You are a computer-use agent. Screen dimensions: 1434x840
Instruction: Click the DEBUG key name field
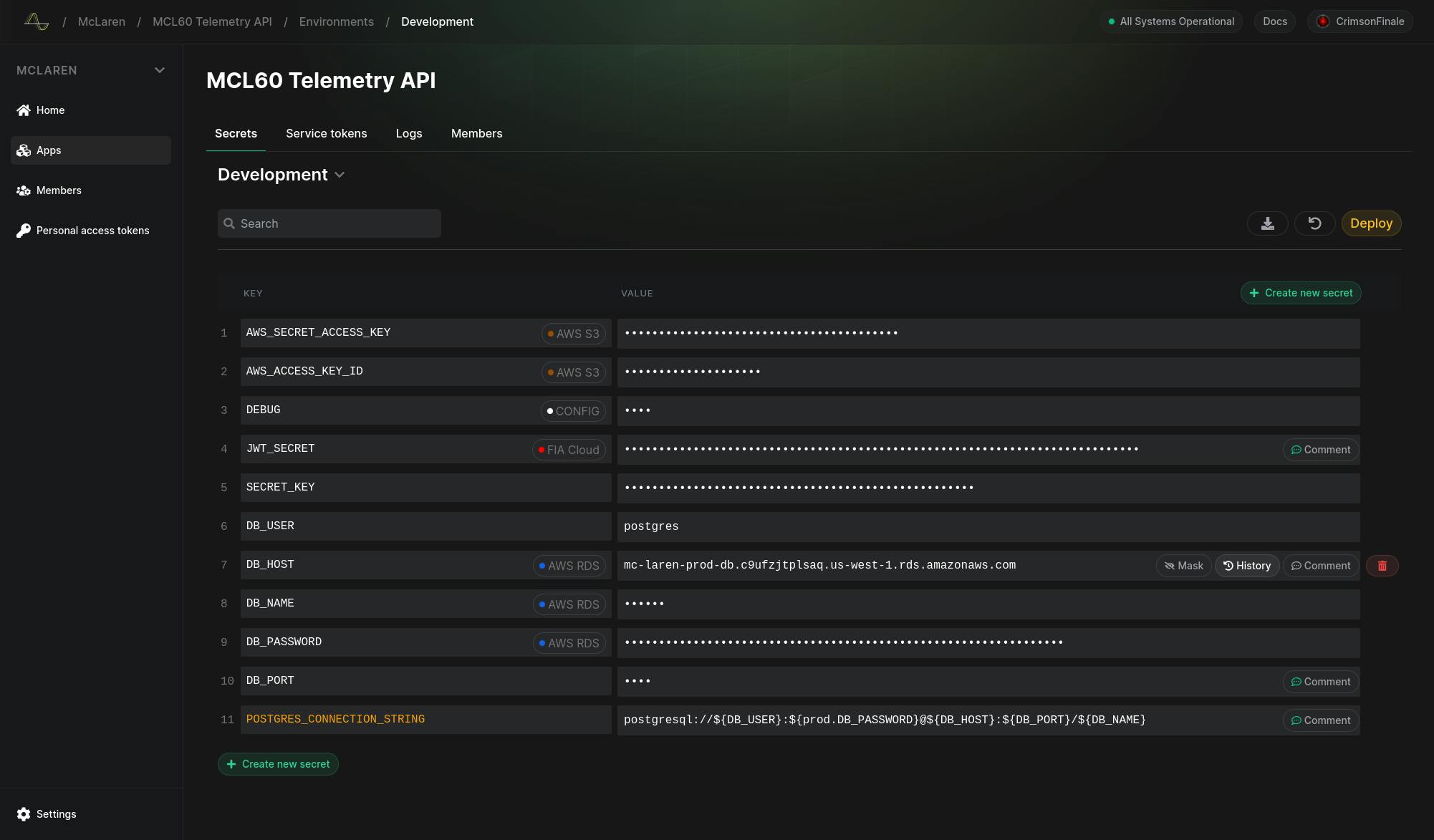click(426, 410)
